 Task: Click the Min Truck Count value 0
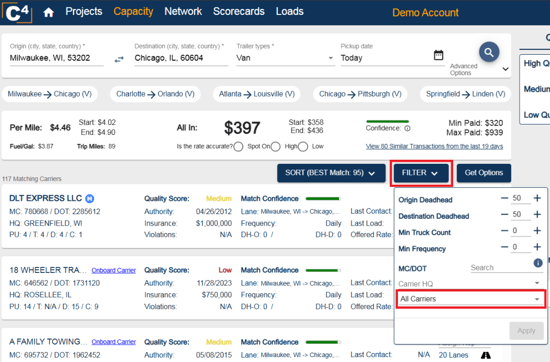pos(521,230)
